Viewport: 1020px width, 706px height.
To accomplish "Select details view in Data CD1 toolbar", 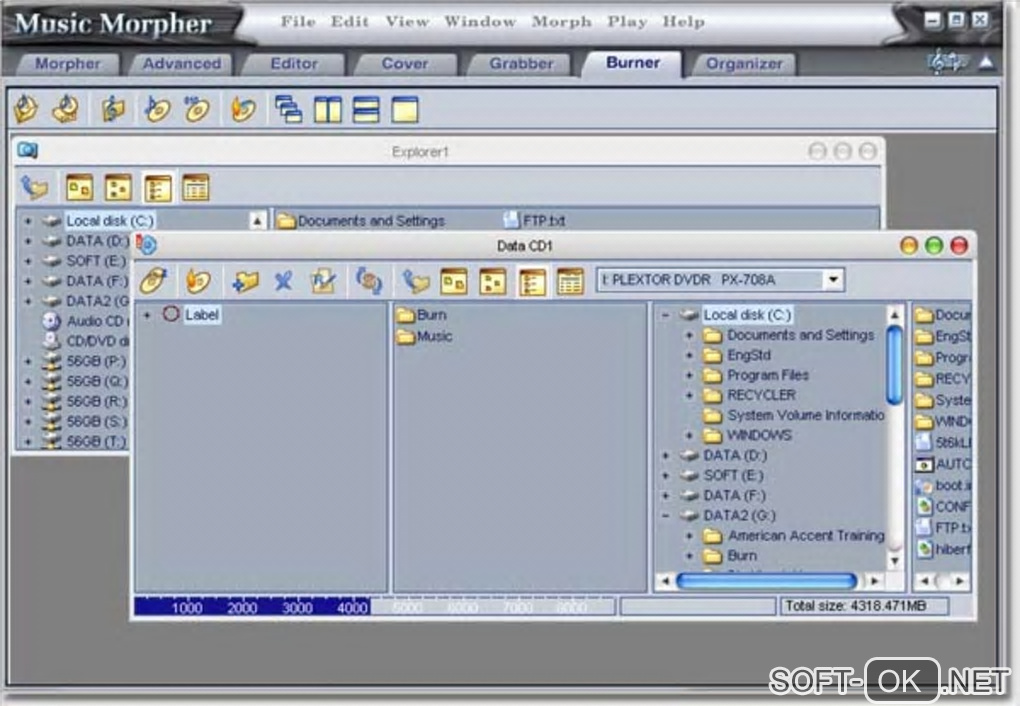I will pyautogui.click(x=570, y=282).
